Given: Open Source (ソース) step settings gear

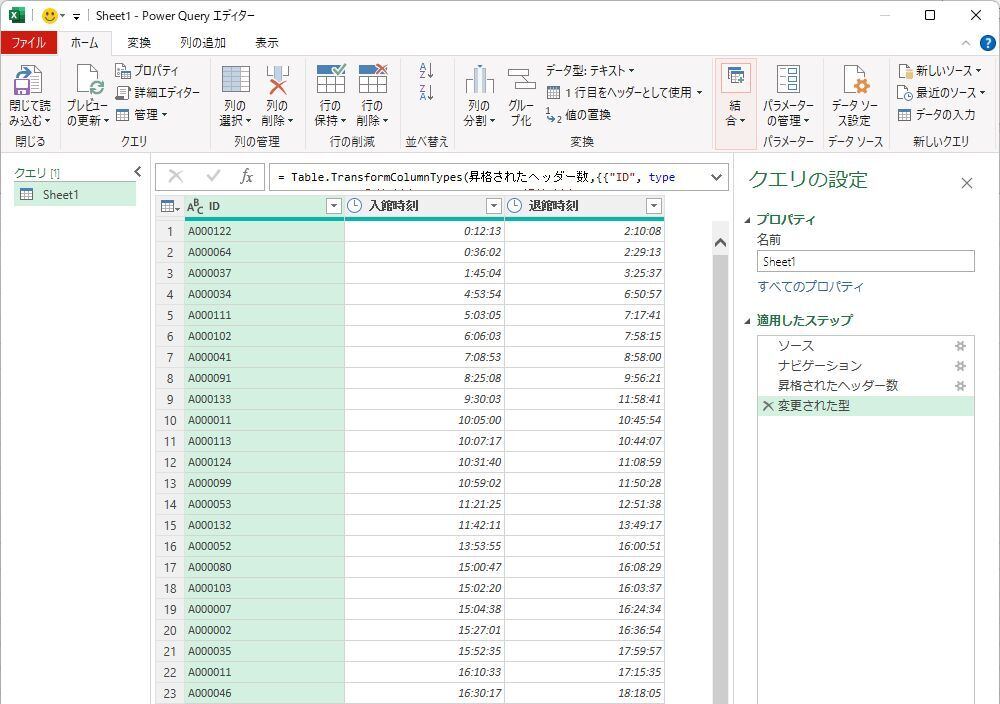Looking at the screenshot, I should (960, 346).
